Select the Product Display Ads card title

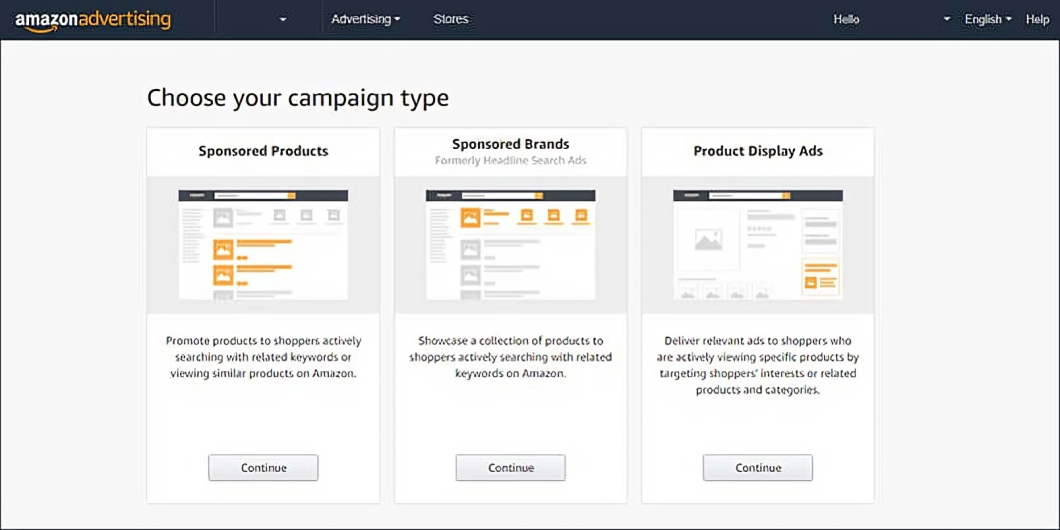(757, 151)
